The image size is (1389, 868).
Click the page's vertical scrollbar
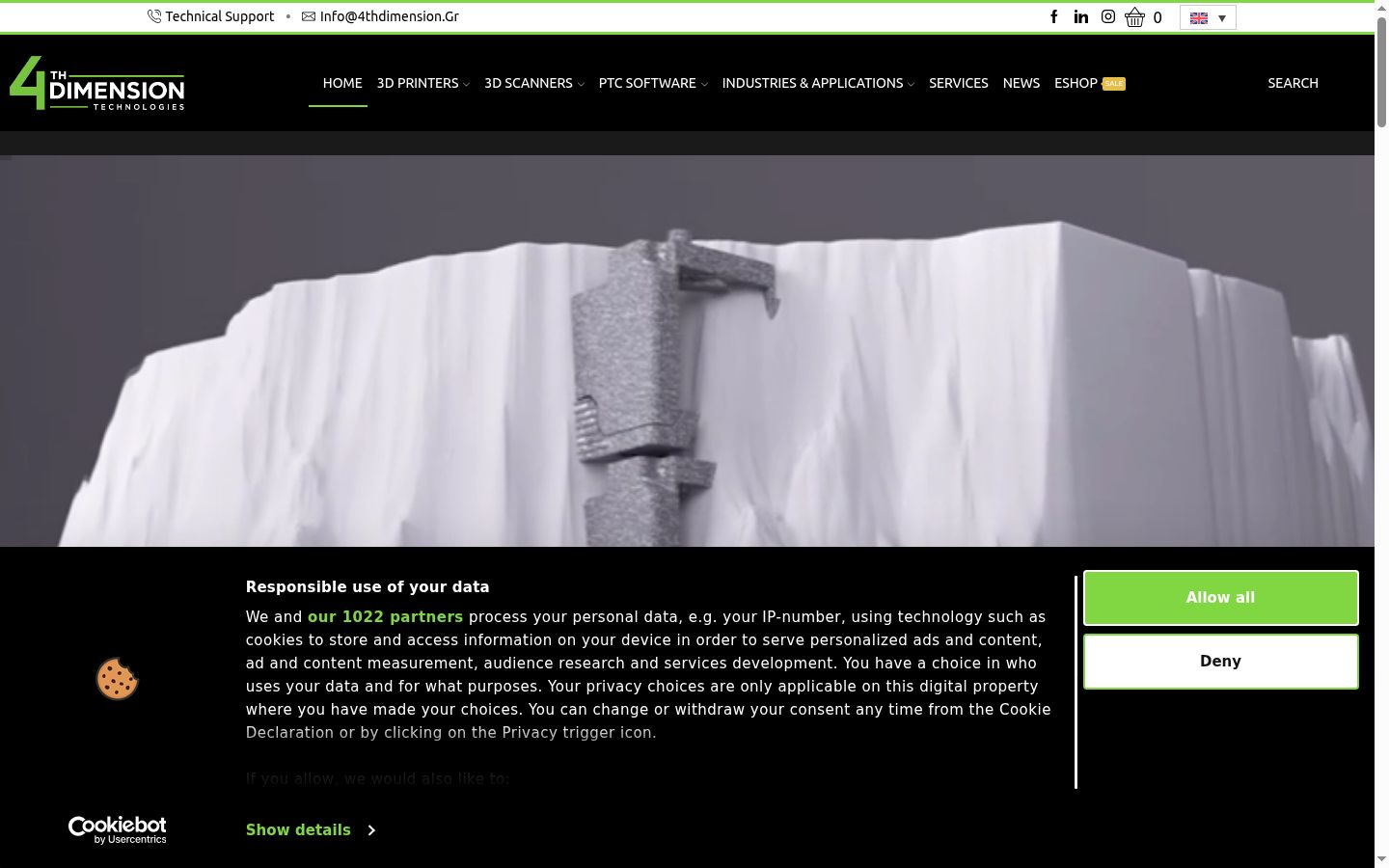[x=1381, y=434]
